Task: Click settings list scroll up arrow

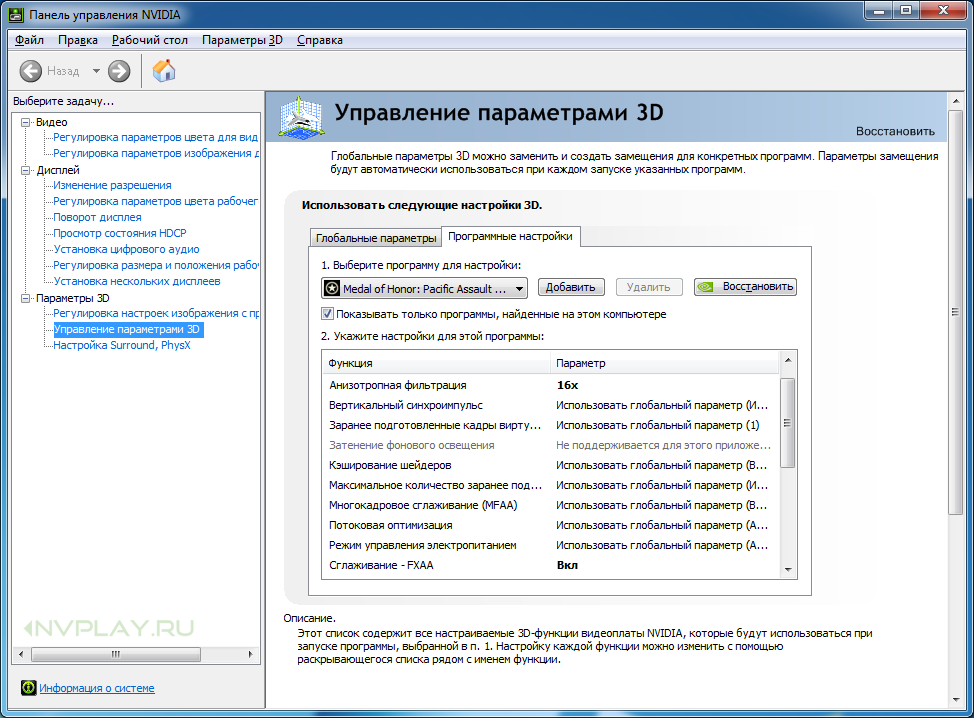Action: 788,360
